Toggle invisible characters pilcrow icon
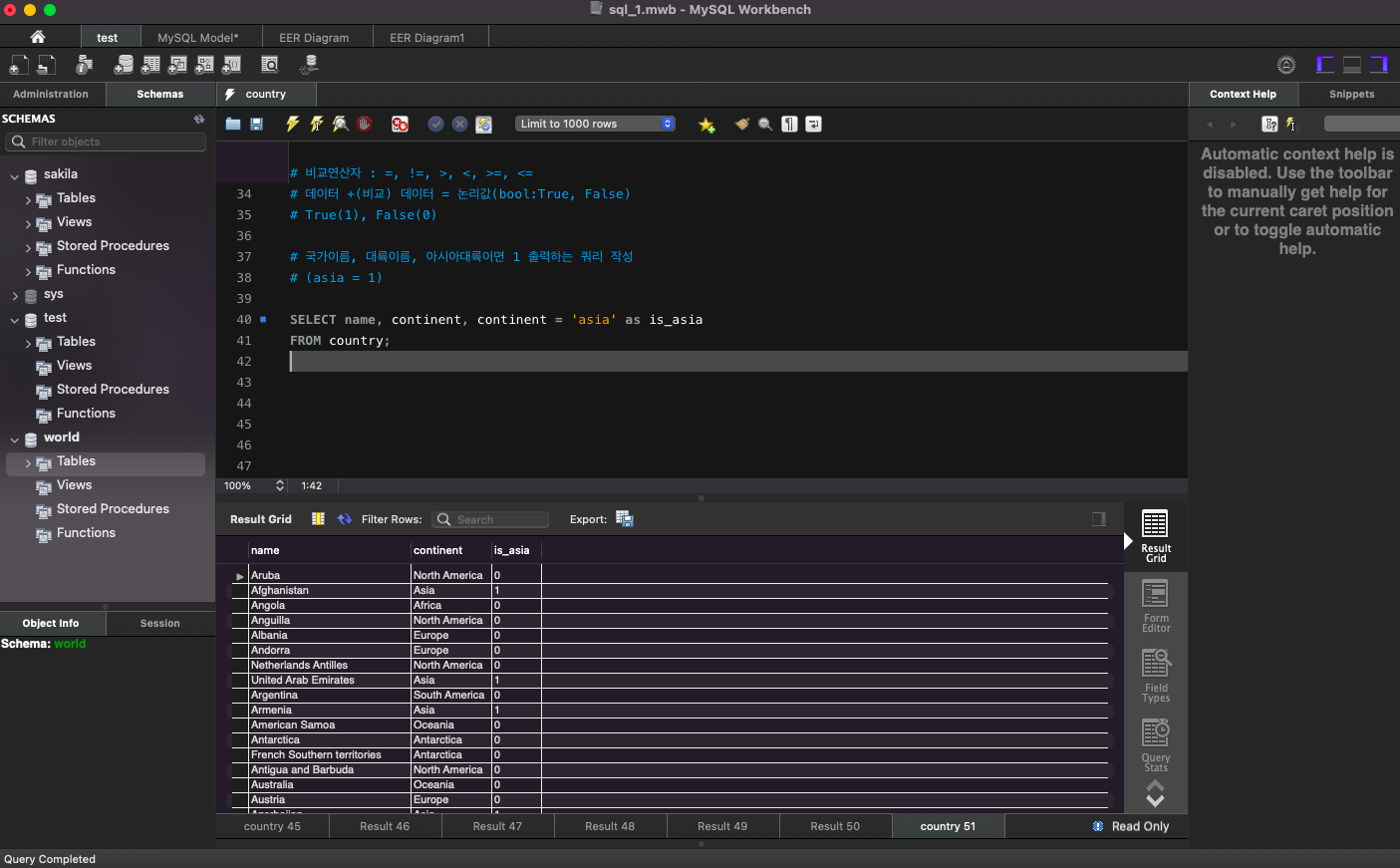 789,125
